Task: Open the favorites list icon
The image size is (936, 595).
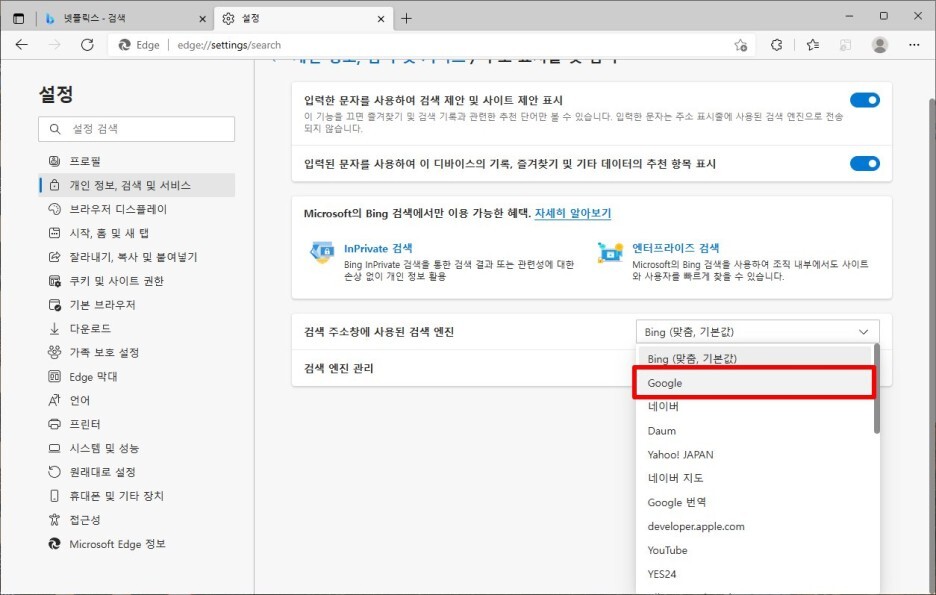Action: (812, 45)
